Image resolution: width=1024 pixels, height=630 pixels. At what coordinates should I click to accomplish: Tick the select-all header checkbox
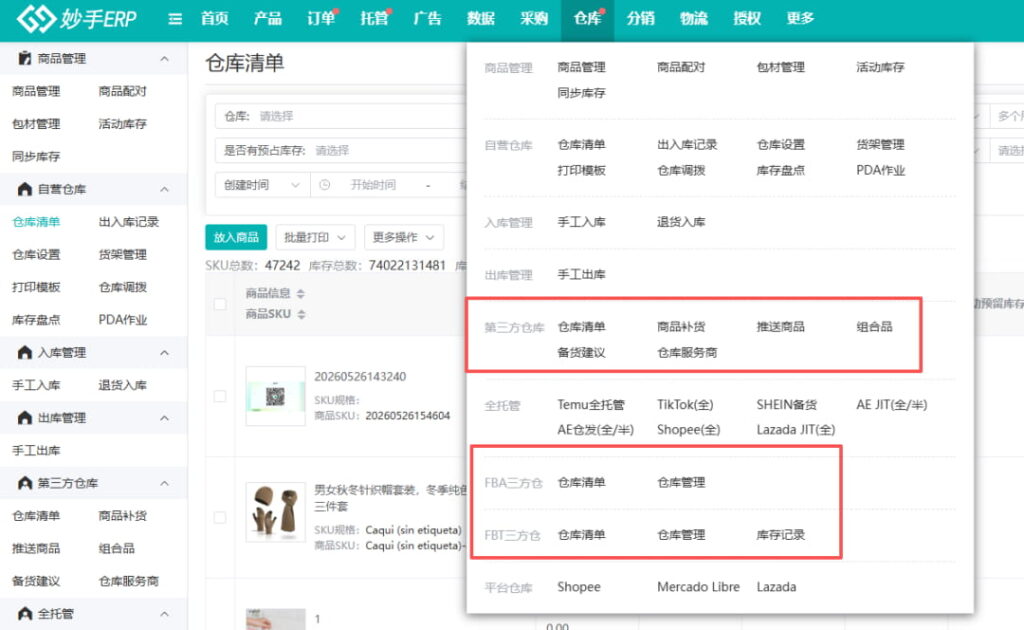point(220,304)
